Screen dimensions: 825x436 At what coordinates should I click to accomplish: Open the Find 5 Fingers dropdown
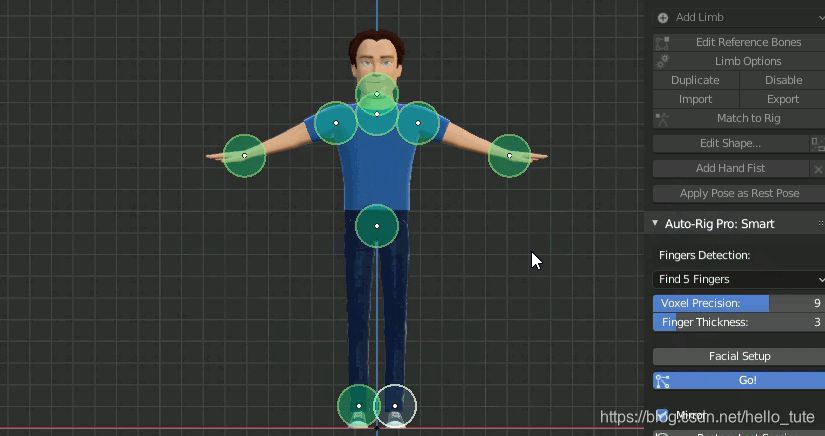pos(739,279)
